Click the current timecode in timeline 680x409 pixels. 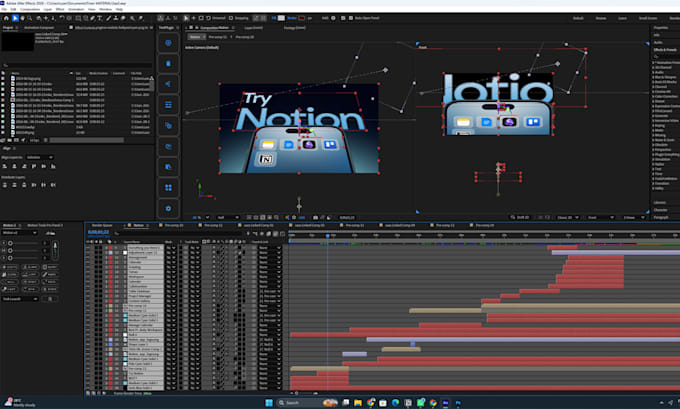coord(98,232)
